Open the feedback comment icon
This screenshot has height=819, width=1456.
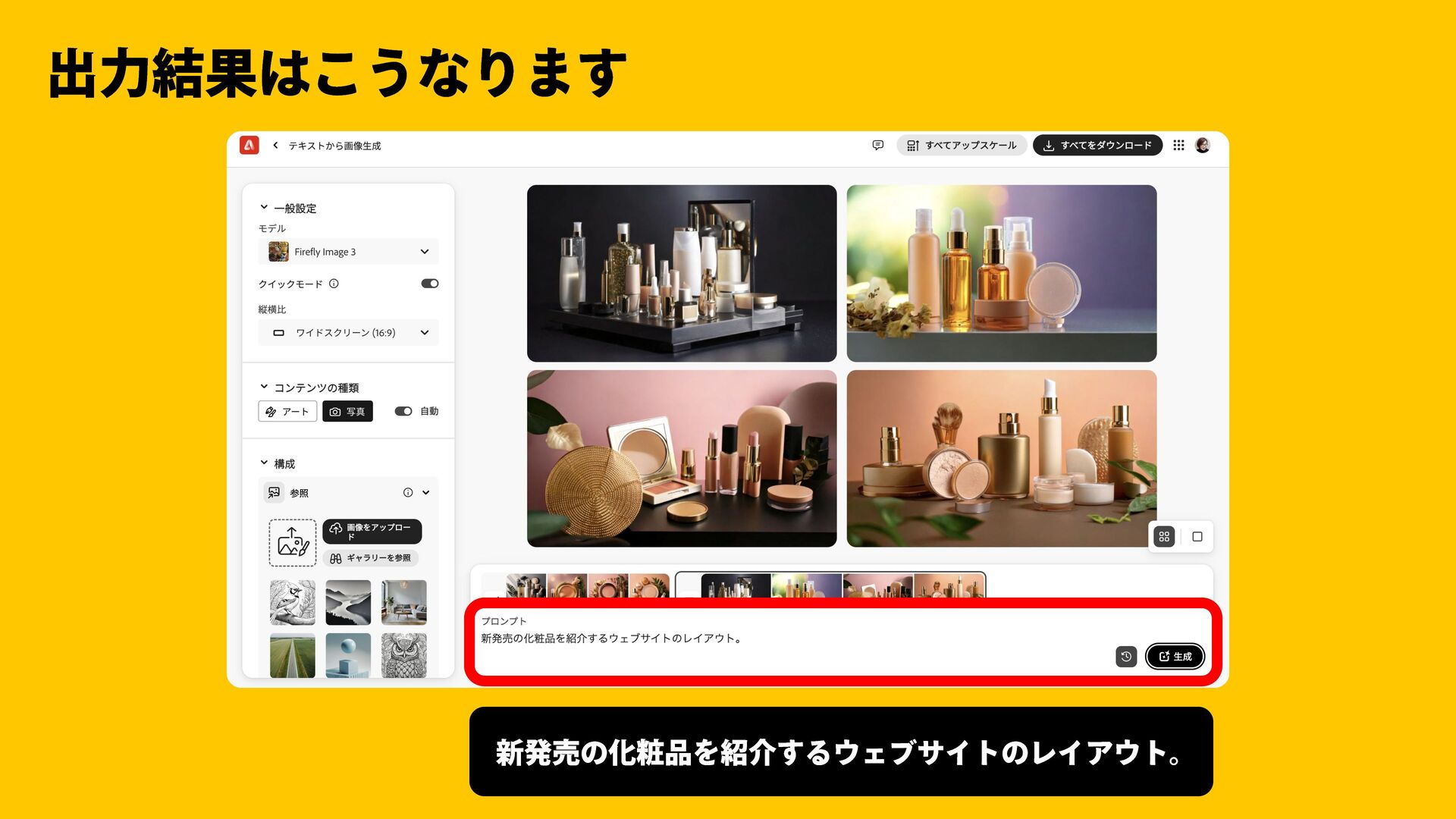click(x=877, y=145)
